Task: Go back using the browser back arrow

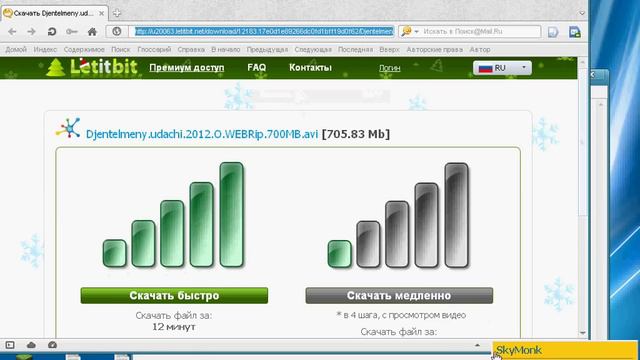Action: [12, 31]
